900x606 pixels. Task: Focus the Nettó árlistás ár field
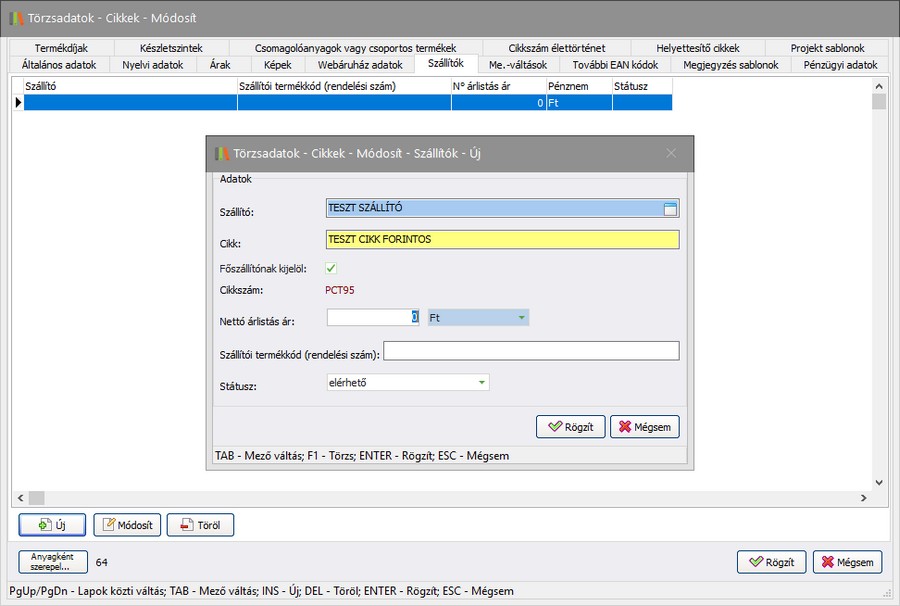click(x=372, y=317)
